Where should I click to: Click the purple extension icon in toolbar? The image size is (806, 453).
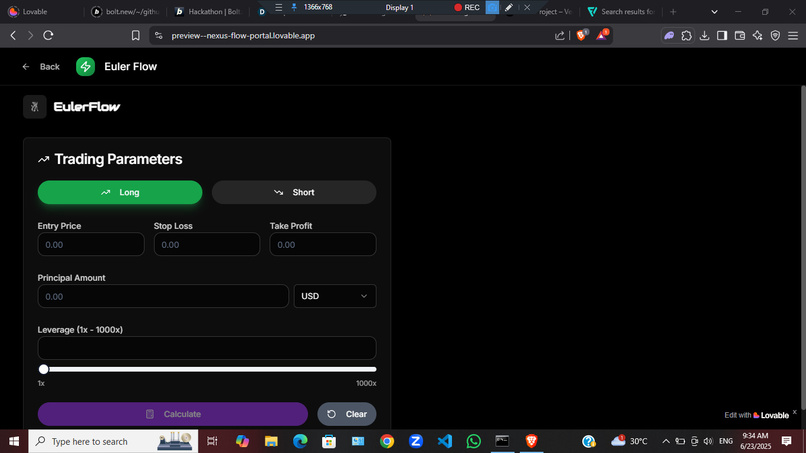click(669, 35)
